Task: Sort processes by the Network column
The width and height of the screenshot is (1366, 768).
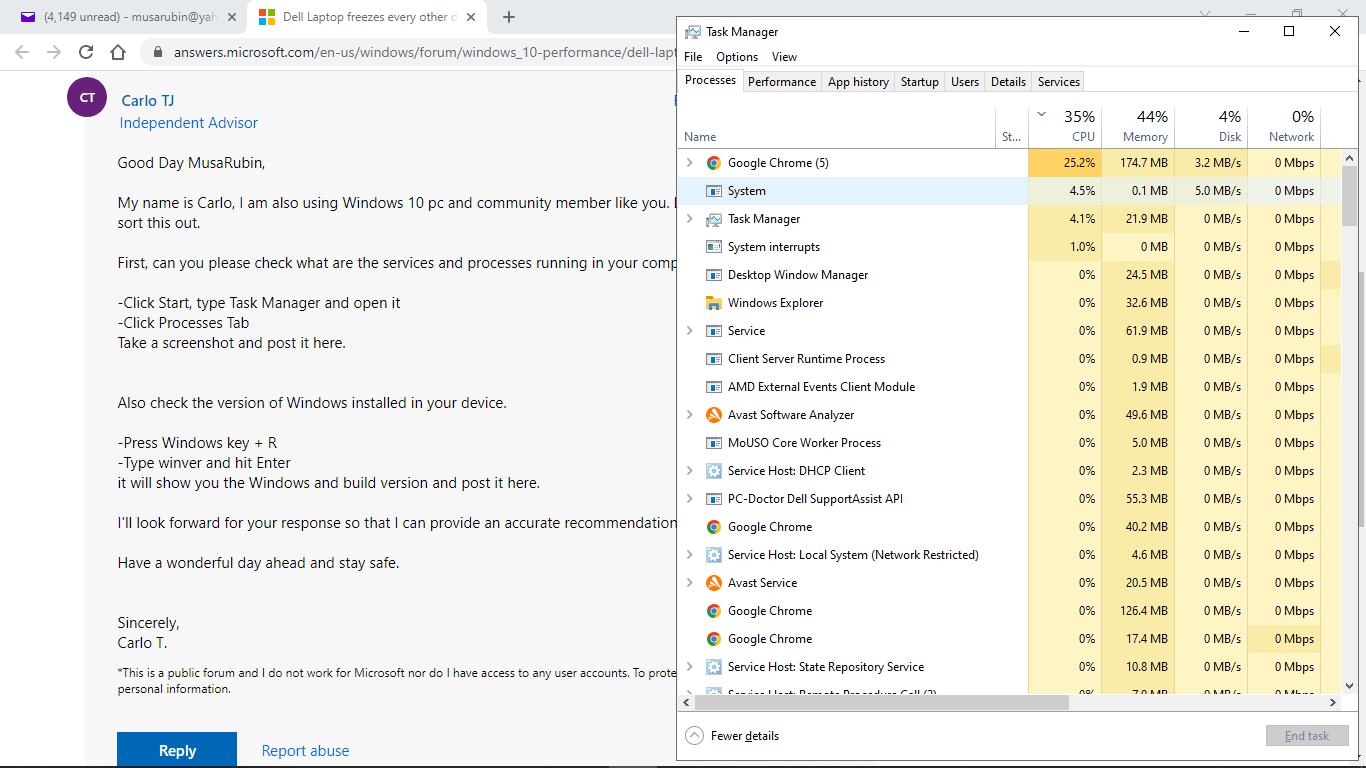Action: 1284,126
